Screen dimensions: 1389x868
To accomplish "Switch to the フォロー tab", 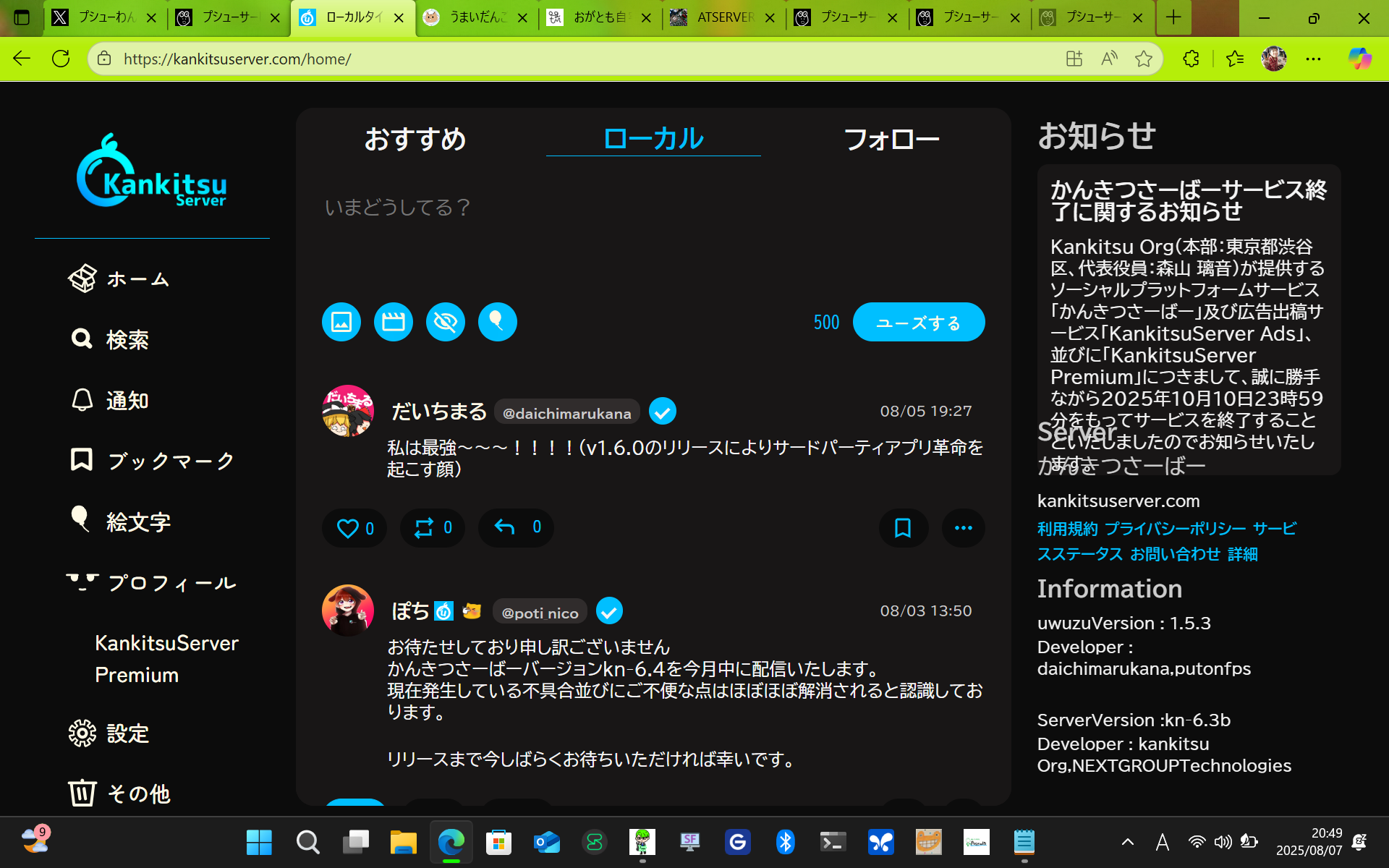I will point(891,139).
